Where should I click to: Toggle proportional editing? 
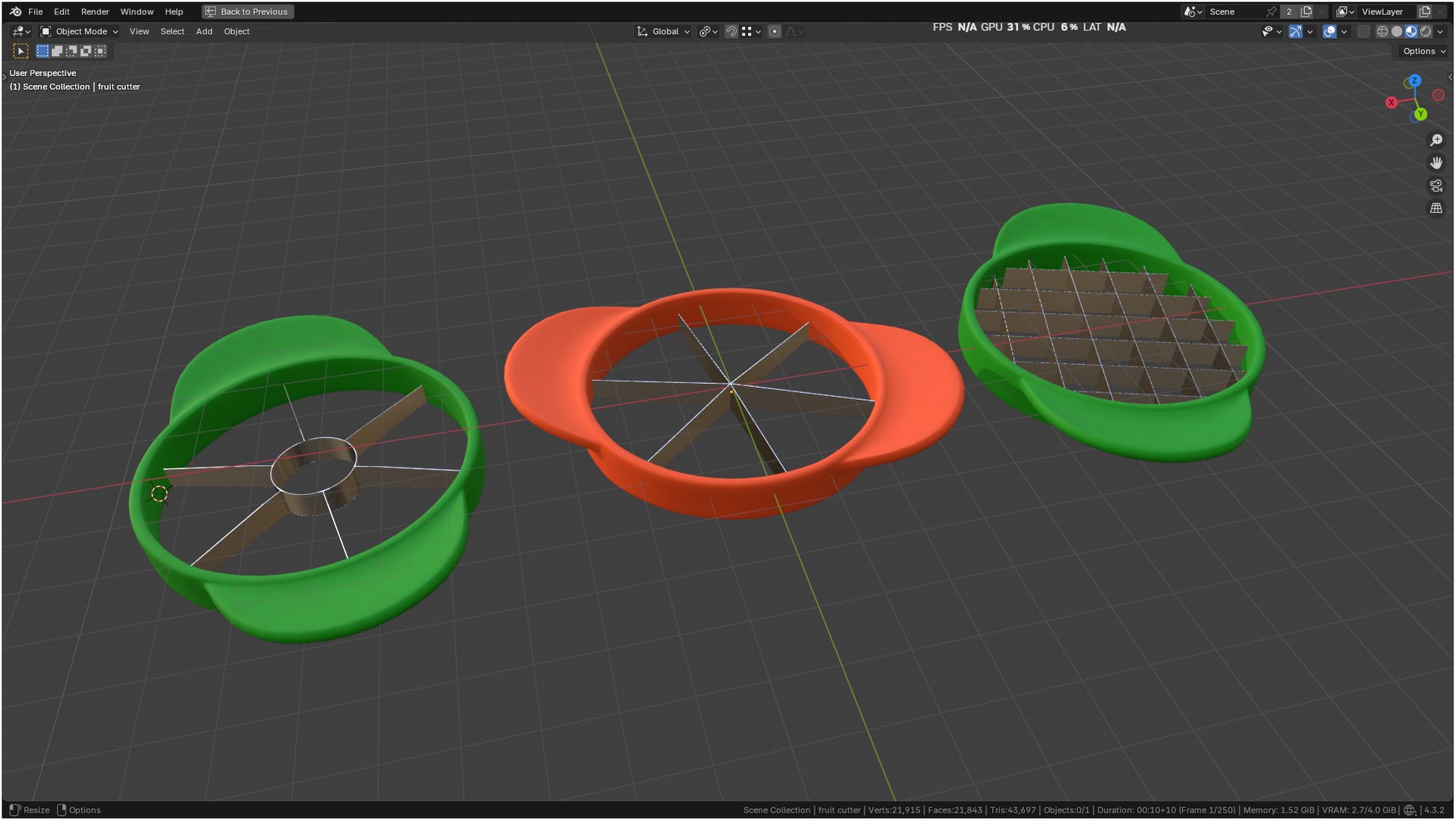click(x=775, y=31)
